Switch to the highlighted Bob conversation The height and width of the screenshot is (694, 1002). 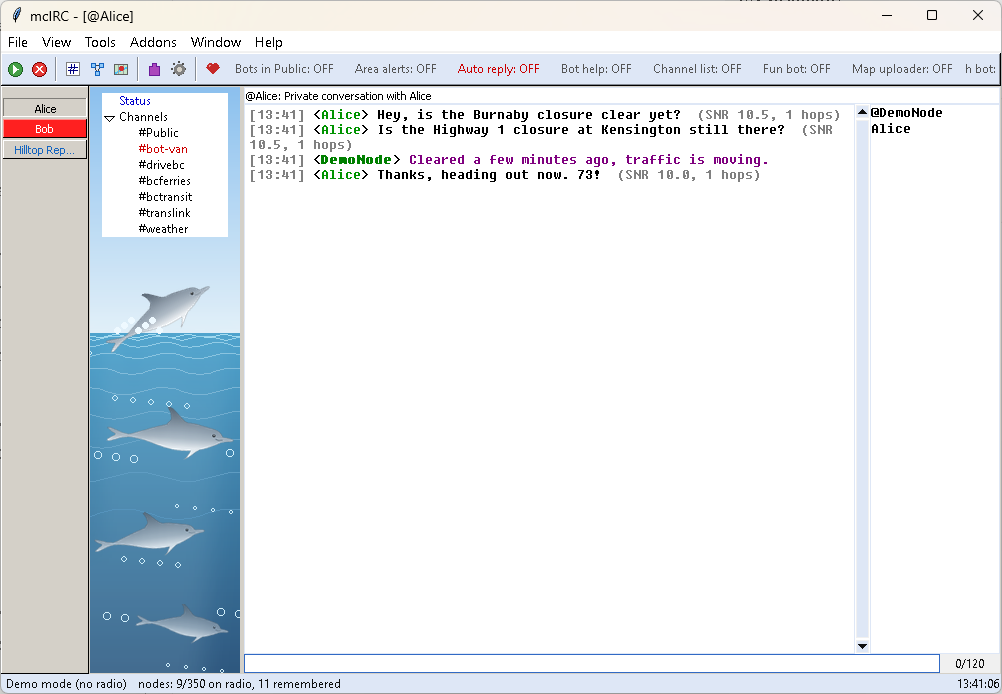click(45, 128)
